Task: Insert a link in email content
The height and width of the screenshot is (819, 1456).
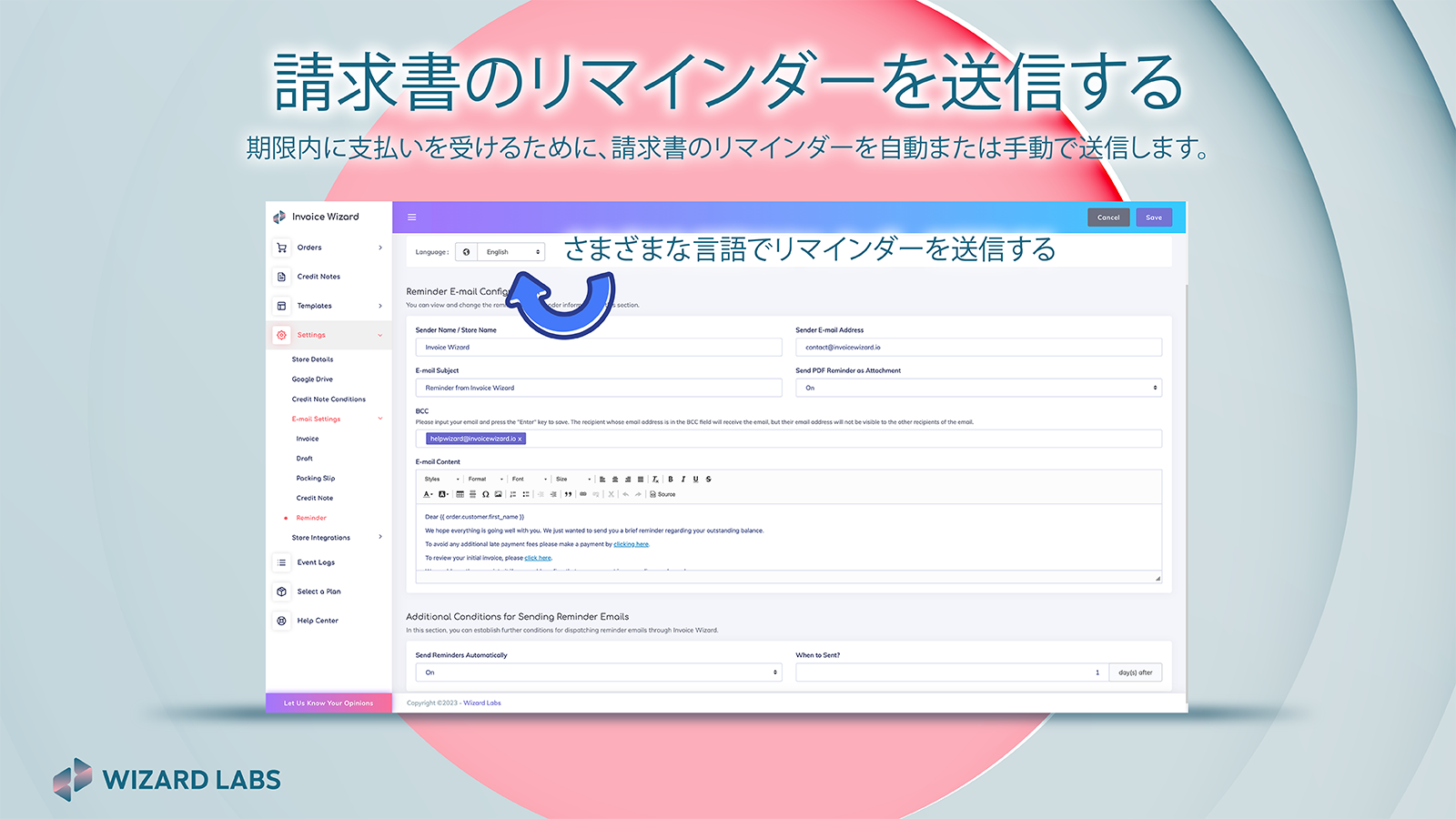Action: pos(583,494)
